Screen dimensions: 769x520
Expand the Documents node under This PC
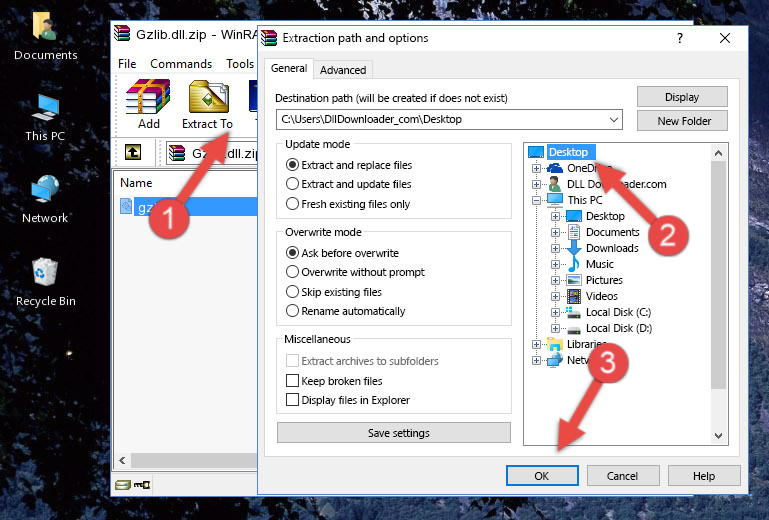pos(555,233)
